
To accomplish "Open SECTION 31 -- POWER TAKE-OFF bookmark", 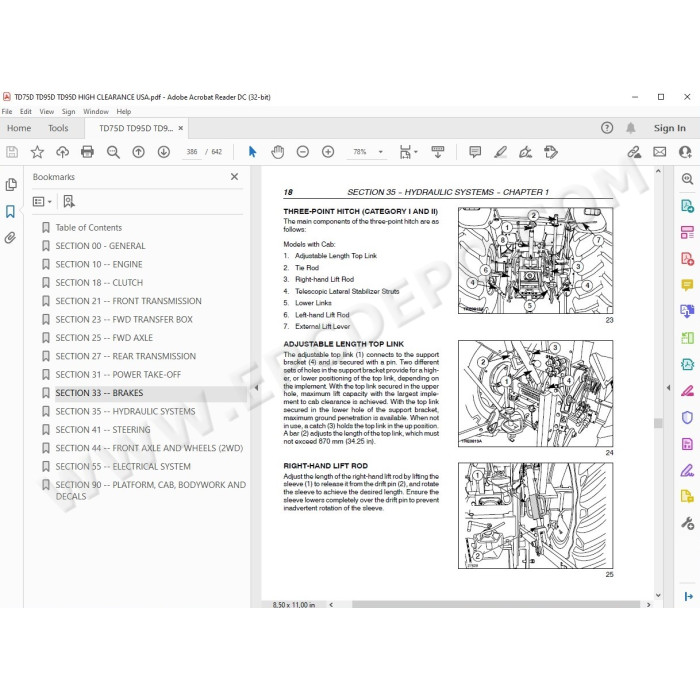I will click(118, 375).
